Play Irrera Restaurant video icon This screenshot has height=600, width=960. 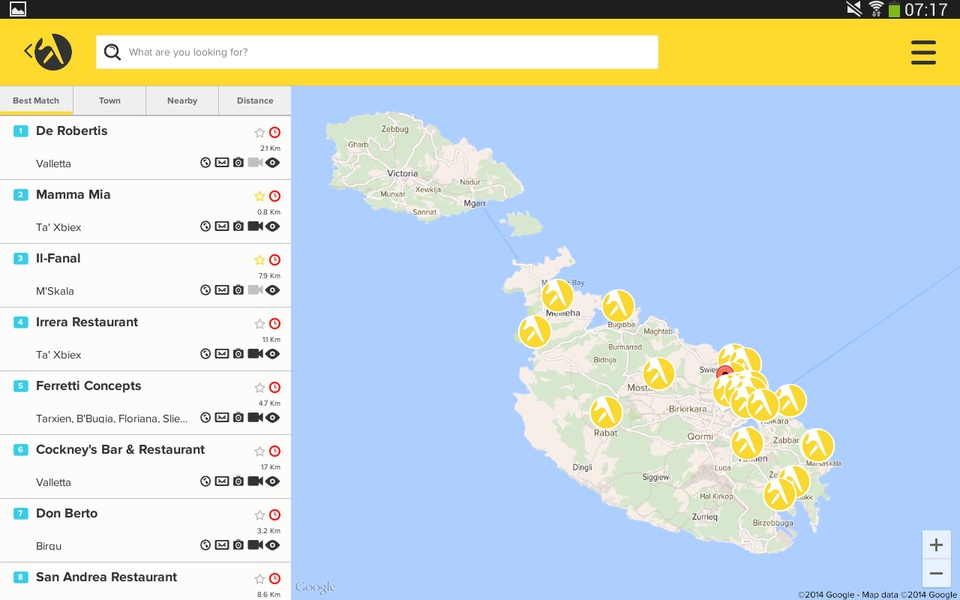255,353
